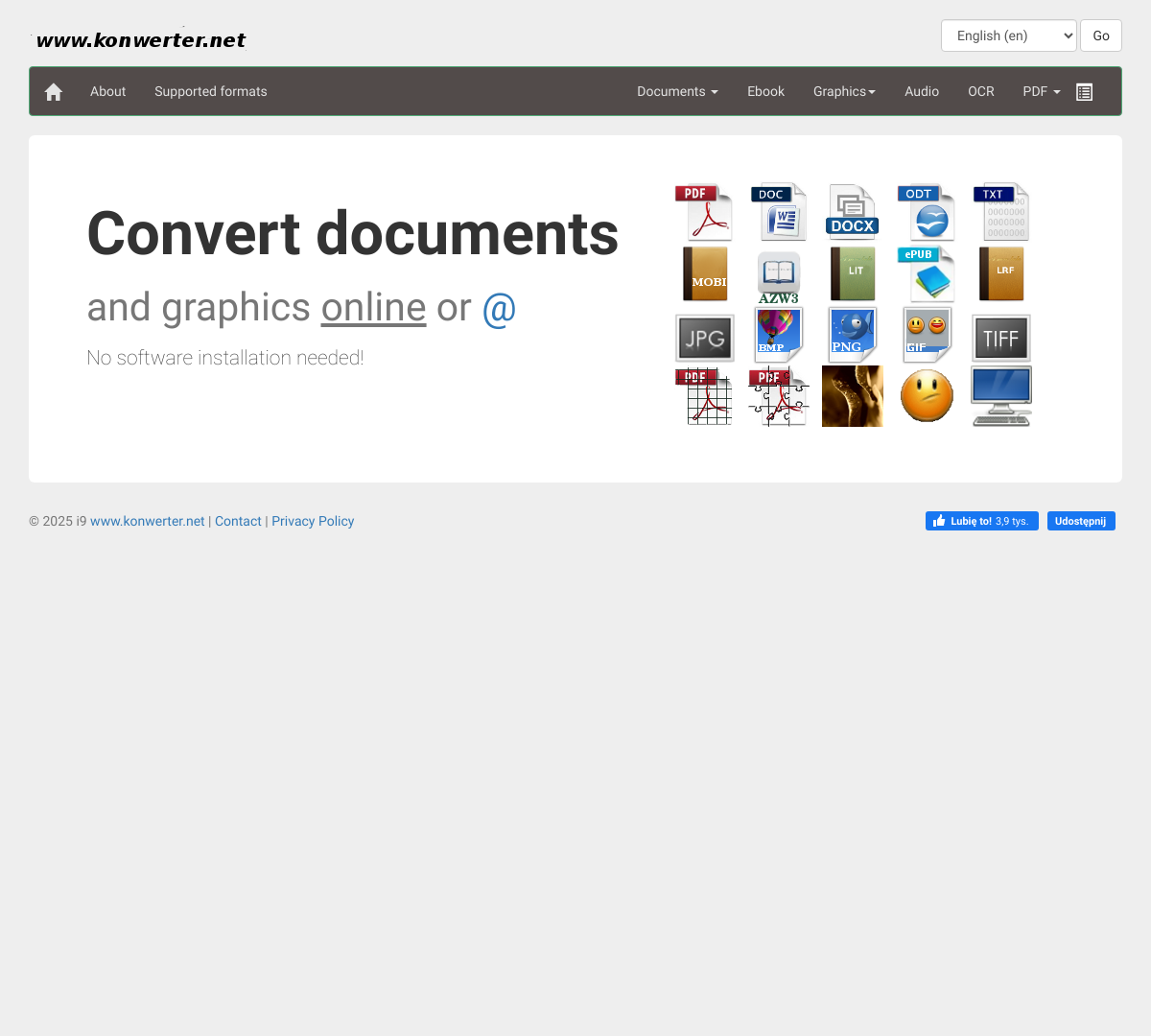
Task: Click the list icon in navbar
Action: pos(1084,92)
